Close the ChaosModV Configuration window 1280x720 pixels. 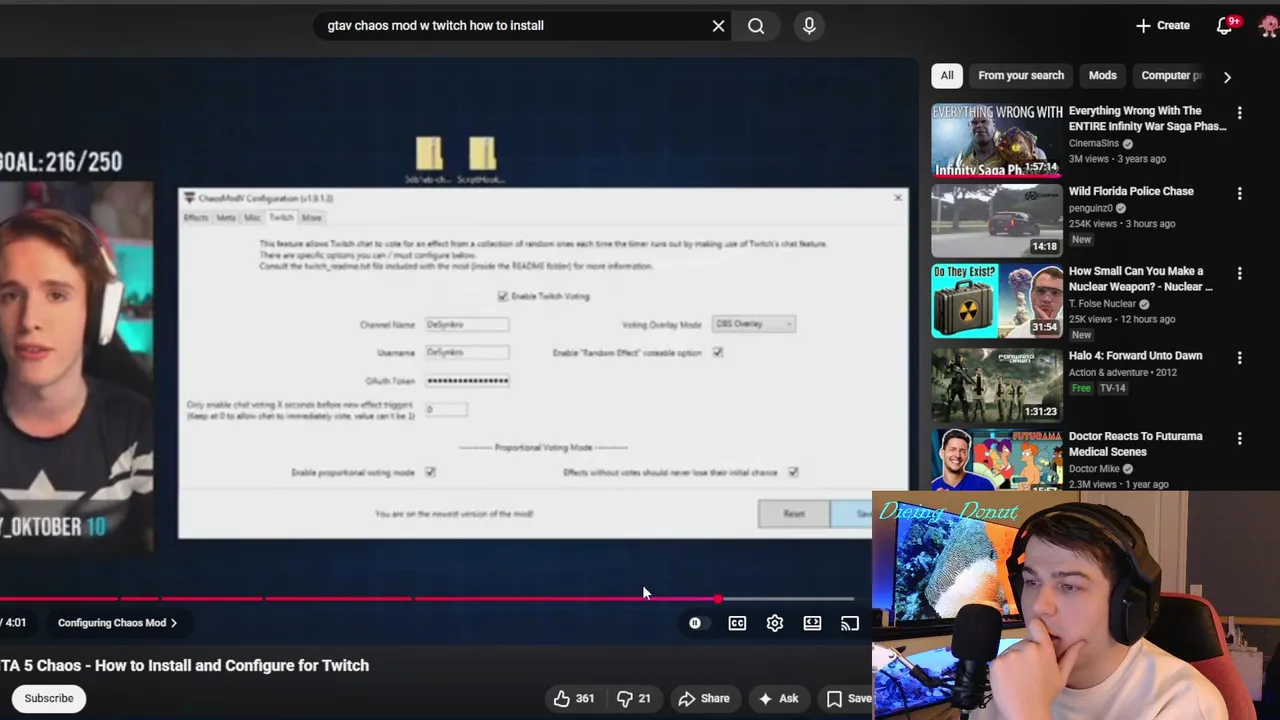point(897,198)
